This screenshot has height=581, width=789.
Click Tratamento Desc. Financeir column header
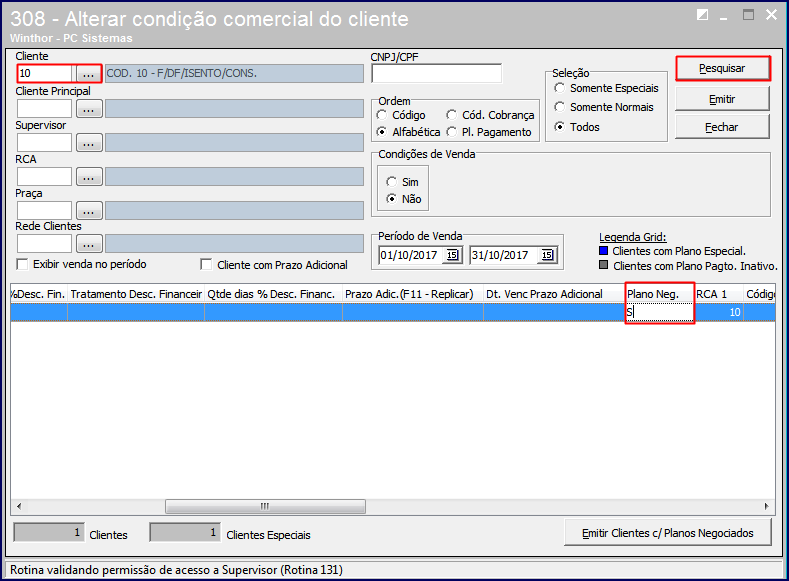pos(136,294)
